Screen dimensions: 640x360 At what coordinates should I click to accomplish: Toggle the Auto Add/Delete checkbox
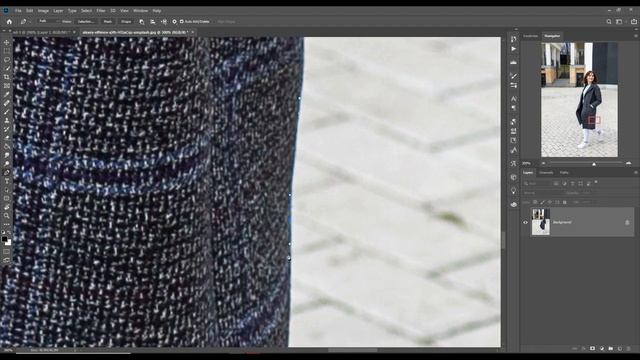(x=181, y=22)
